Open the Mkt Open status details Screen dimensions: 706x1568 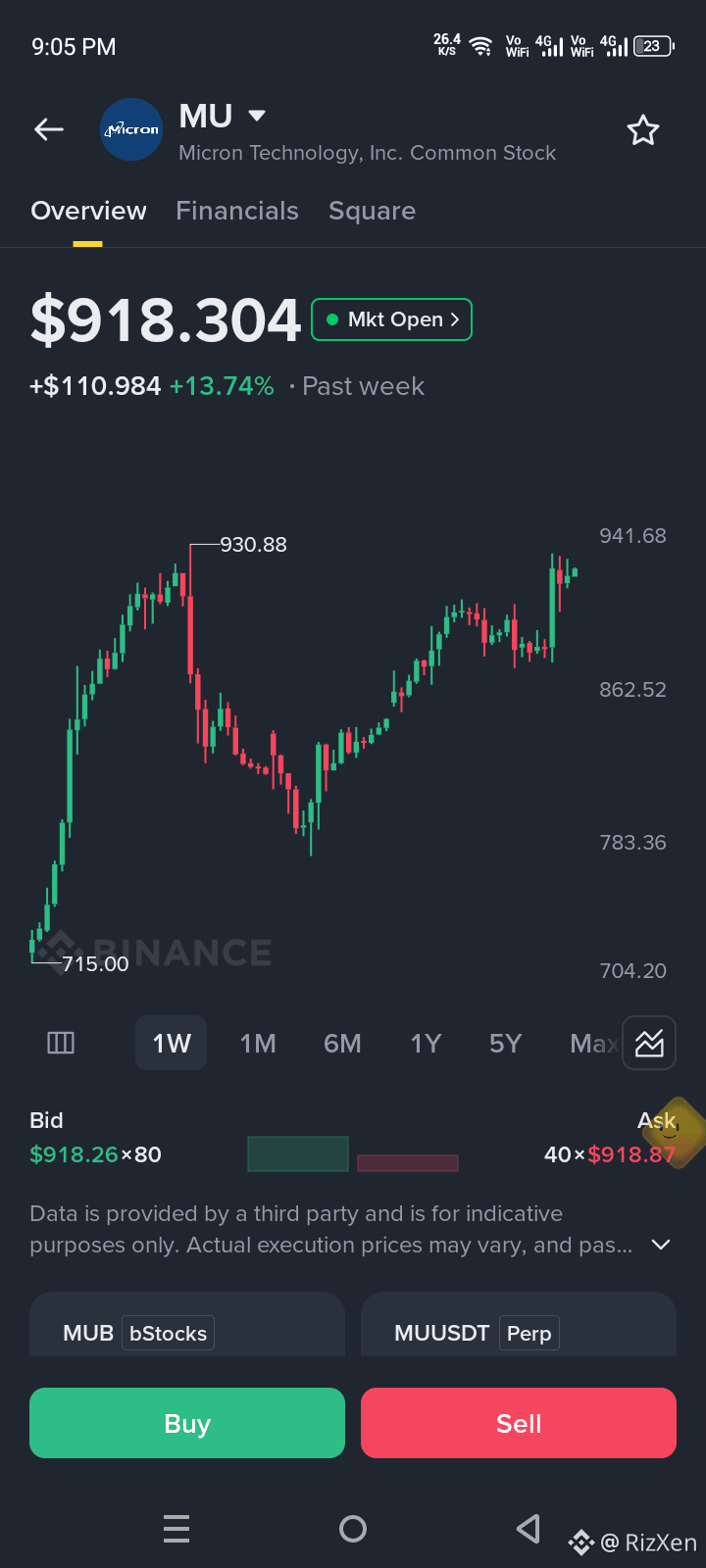(x=391, y=319)
